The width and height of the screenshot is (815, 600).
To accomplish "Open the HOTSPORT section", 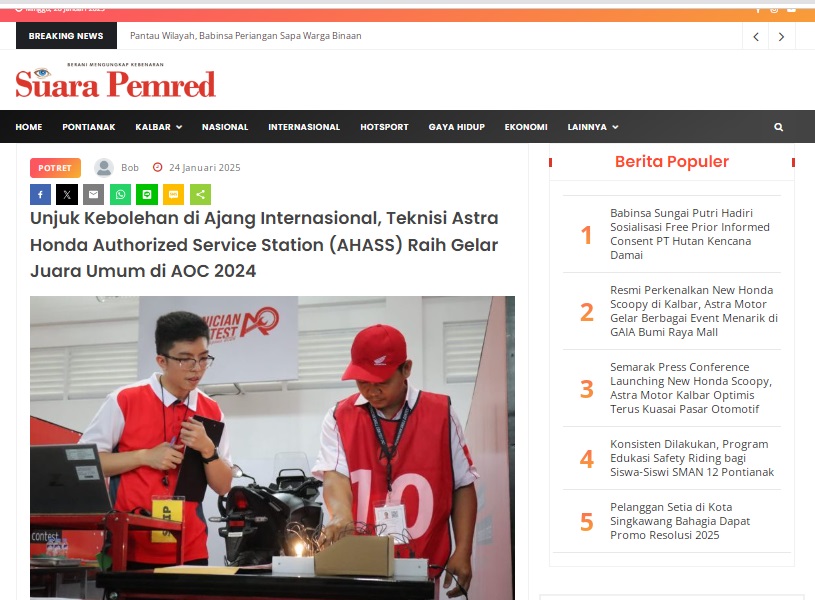I will pos(384,127).
